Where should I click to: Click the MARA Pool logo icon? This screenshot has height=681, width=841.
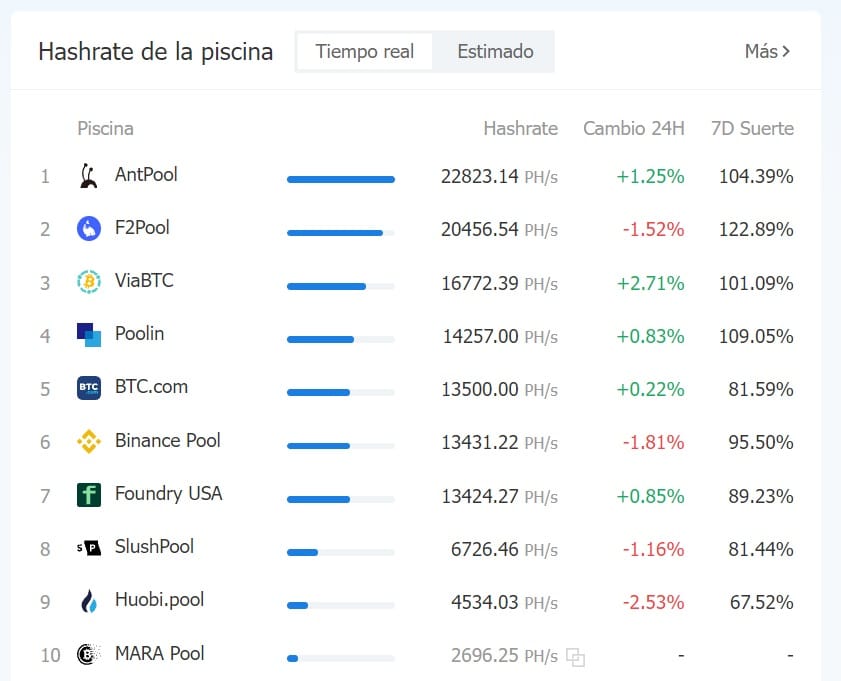click(88, 654)
